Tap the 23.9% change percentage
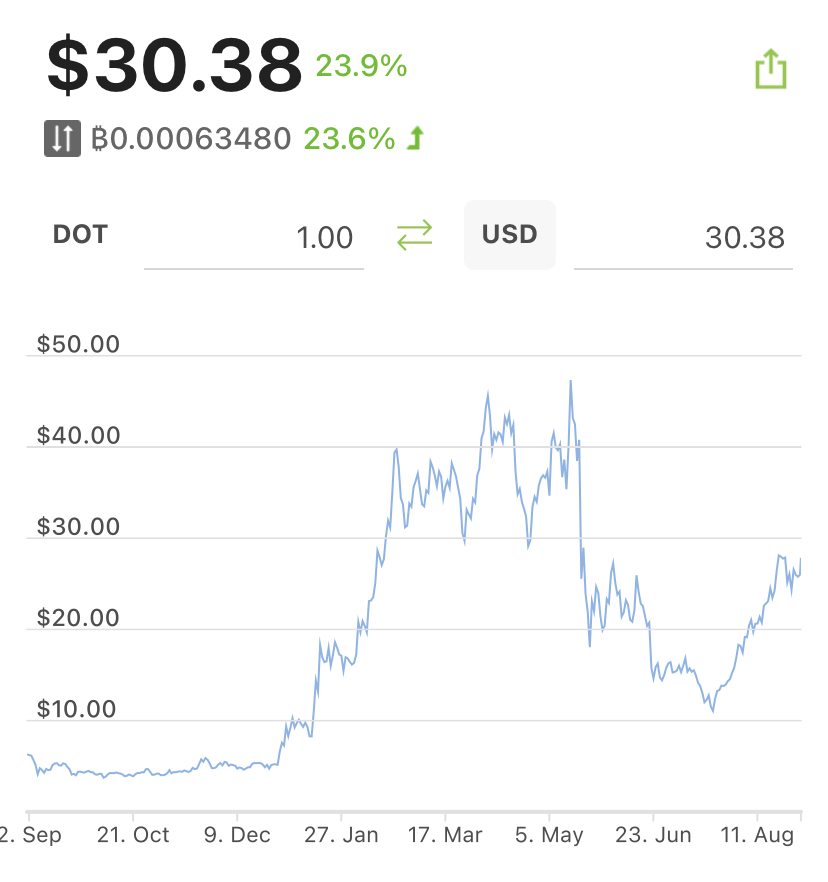This screenshot has width=828, height=882. (361, 66)
